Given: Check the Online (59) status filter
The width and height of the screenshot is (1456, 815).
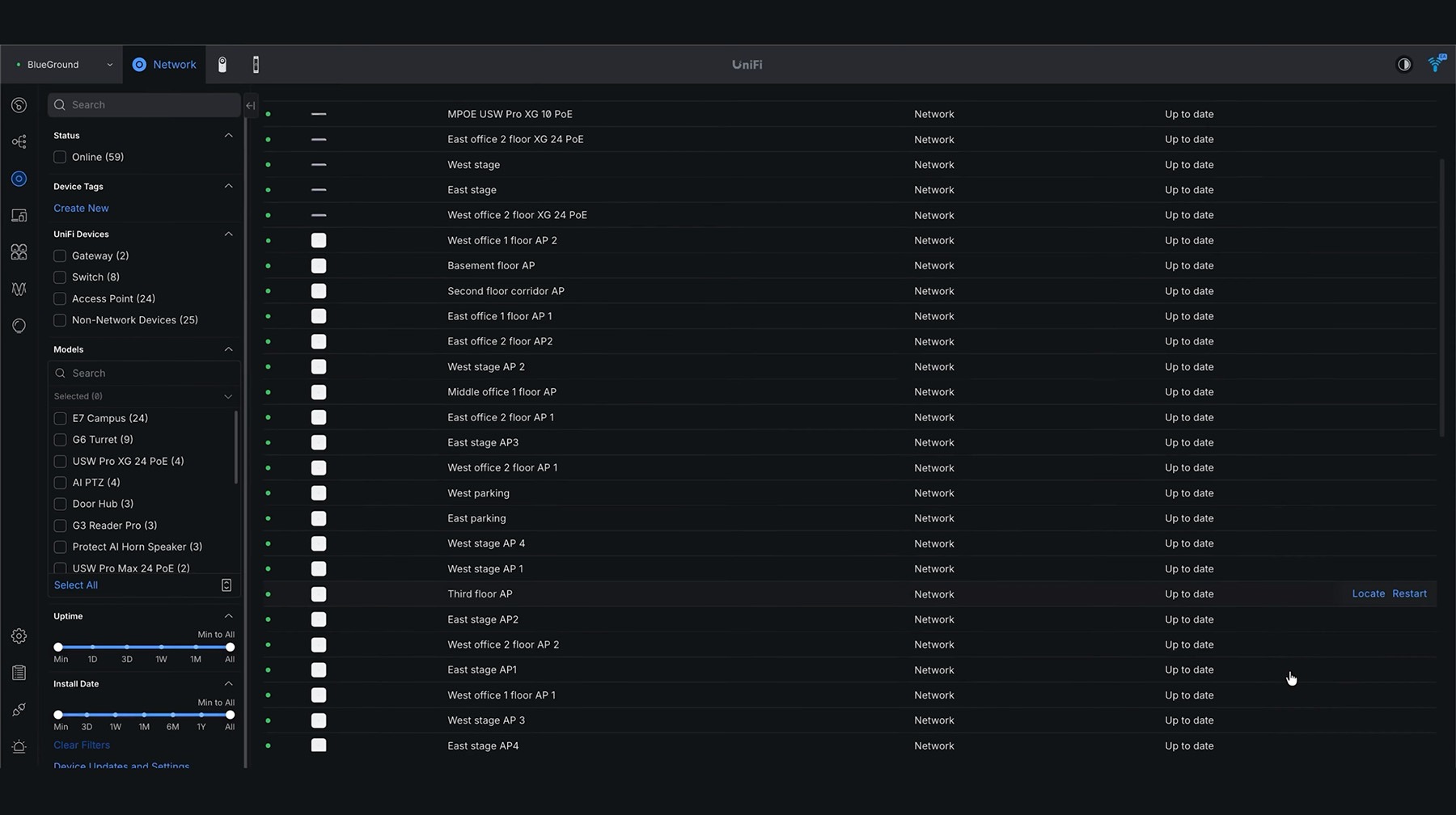Looking at the screenshot, I should (60, 157).
